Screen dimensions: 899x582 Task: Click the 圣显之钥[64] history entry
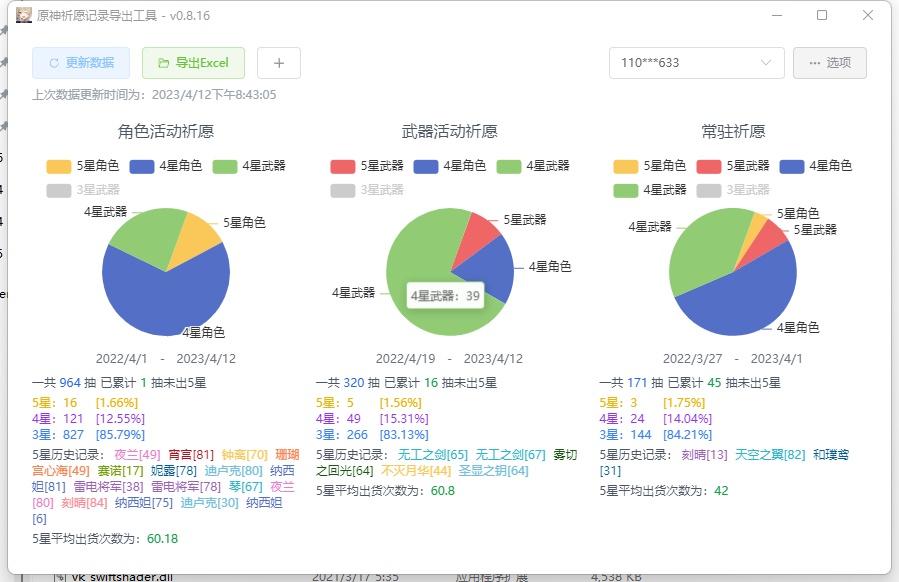click(493, 471)
